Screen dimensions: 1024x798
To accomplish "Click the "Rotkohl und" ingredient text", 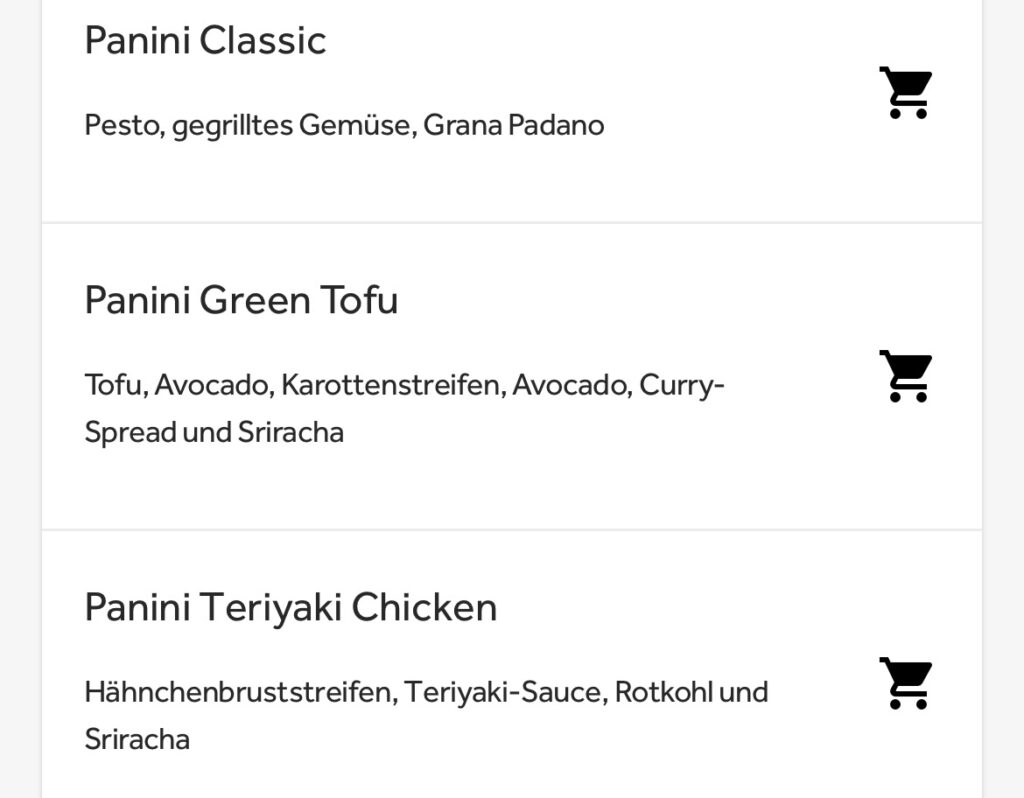I will pos(691,692).
